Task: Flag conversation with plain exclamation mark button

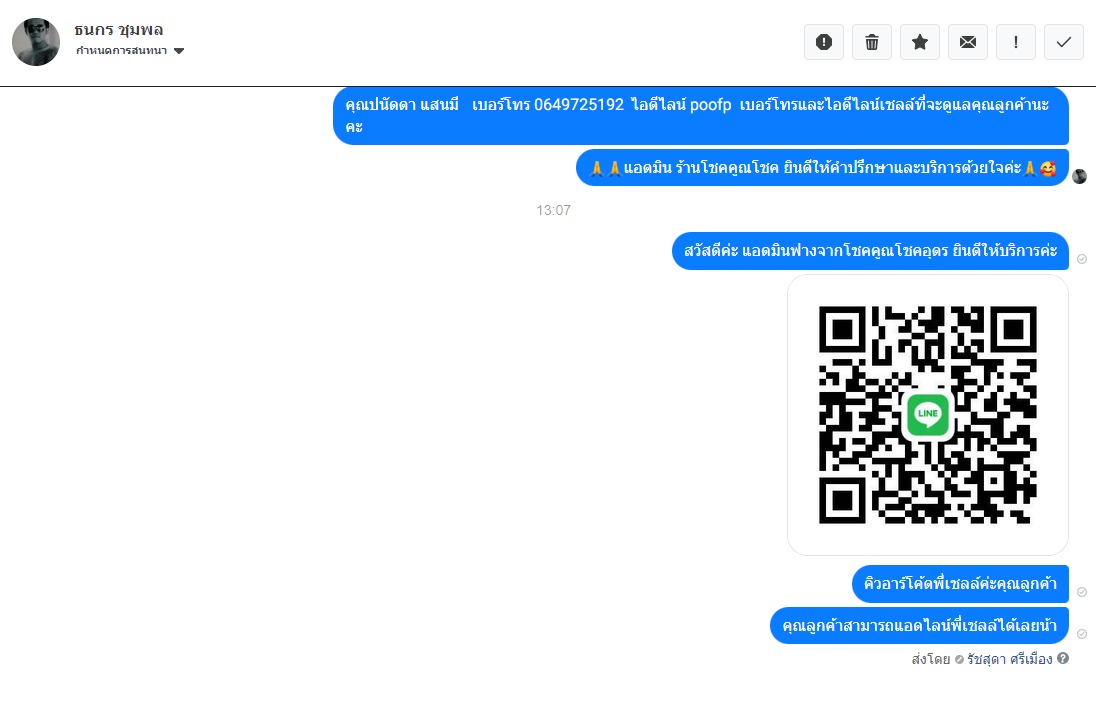Action: point(1016,43)
